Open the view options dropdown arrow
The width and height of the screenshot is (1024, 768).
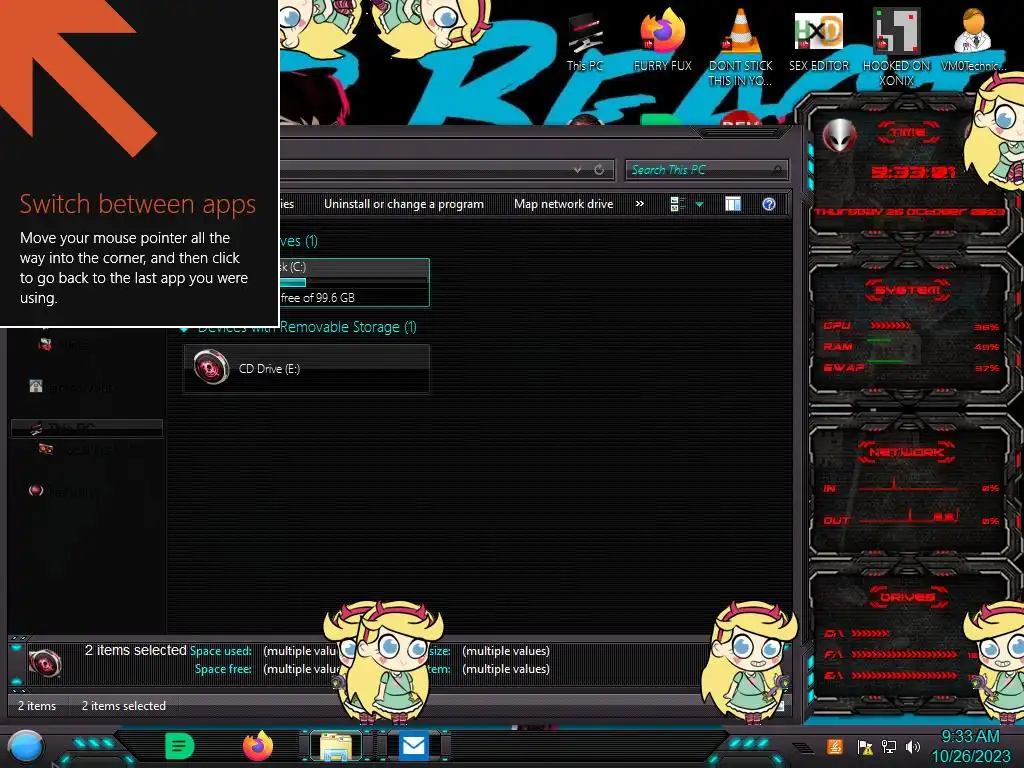click(x=699, y=205)
